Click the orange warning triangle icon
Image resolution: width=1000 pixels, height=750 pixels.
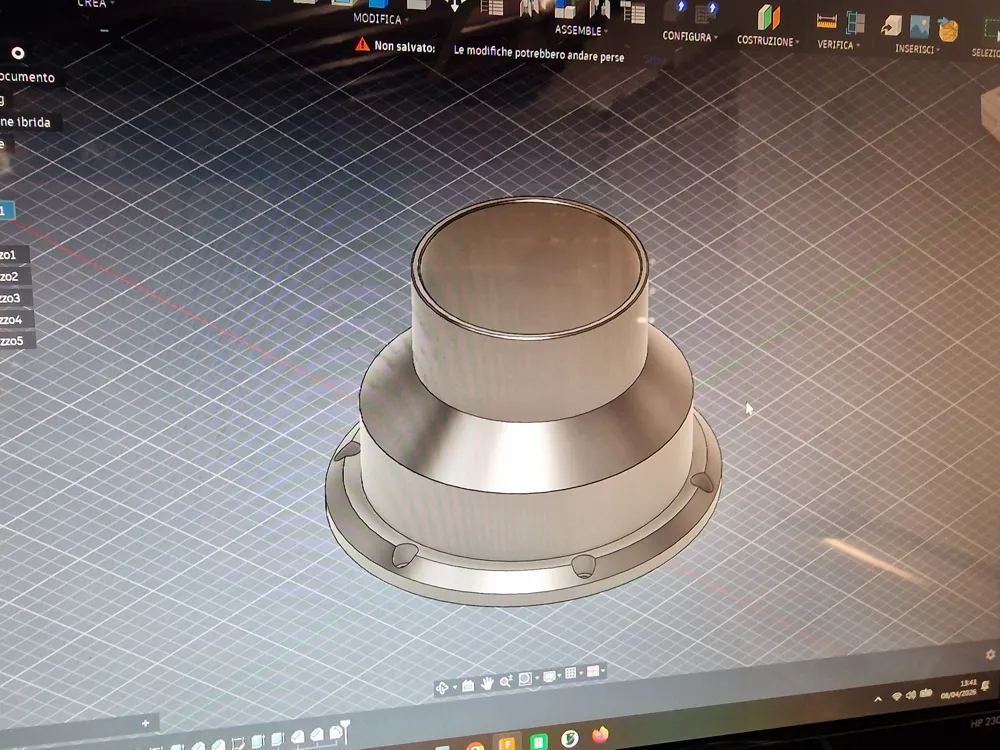362,44
